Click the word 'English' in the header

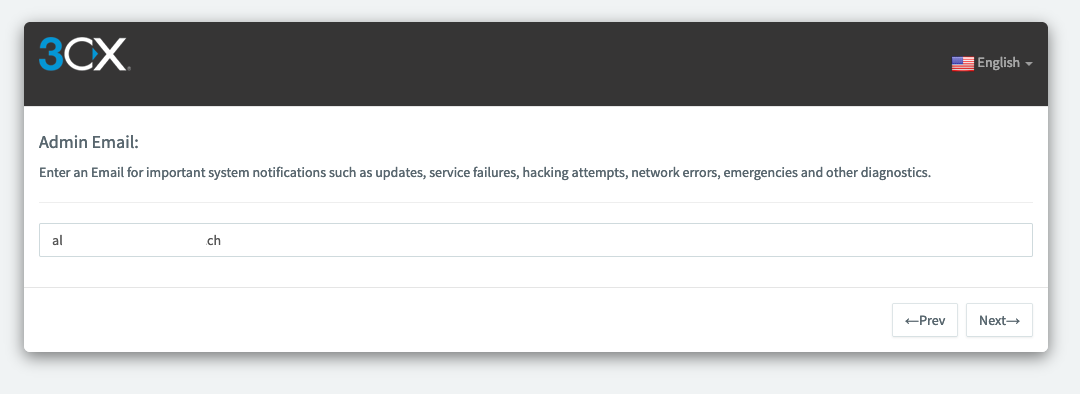click(x=998, y=63)
